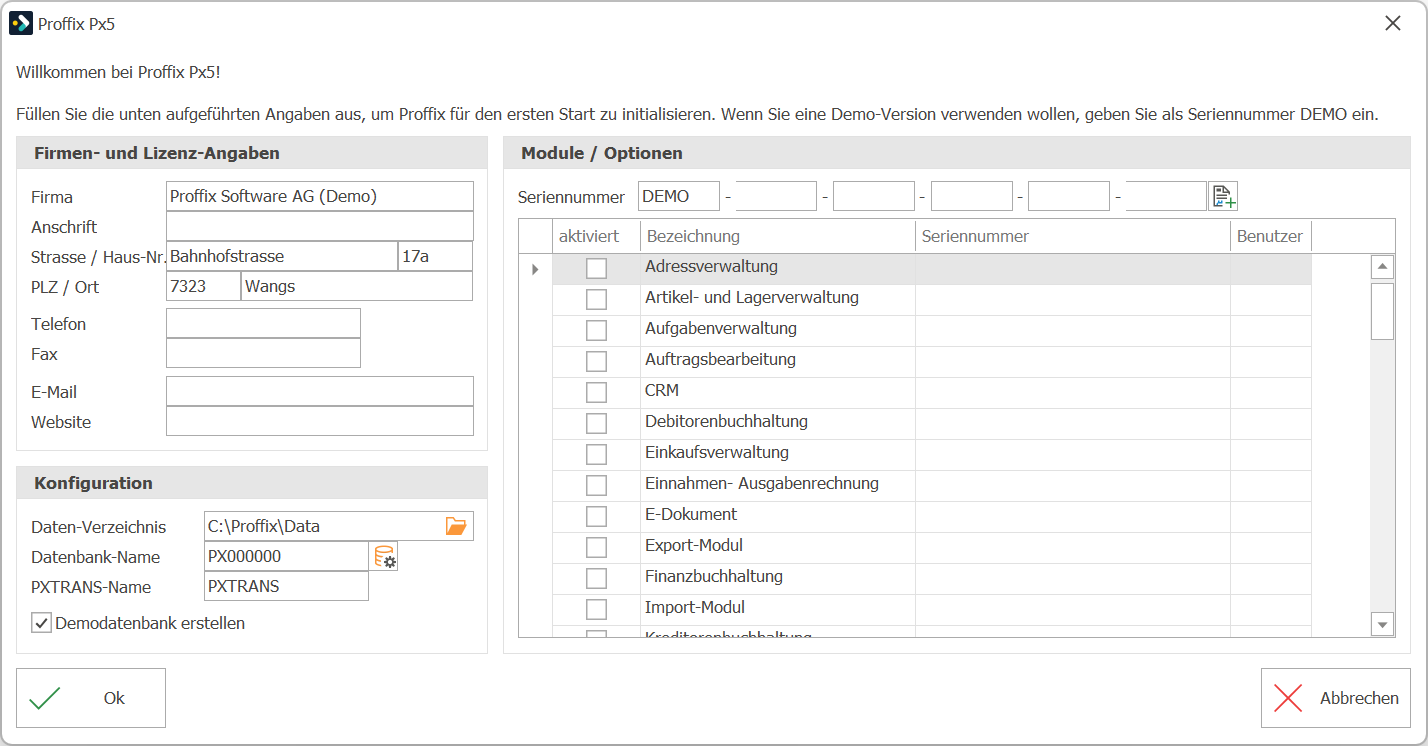Check the CRM module checkbox
1428x746 pixels.
coord(596,392)
